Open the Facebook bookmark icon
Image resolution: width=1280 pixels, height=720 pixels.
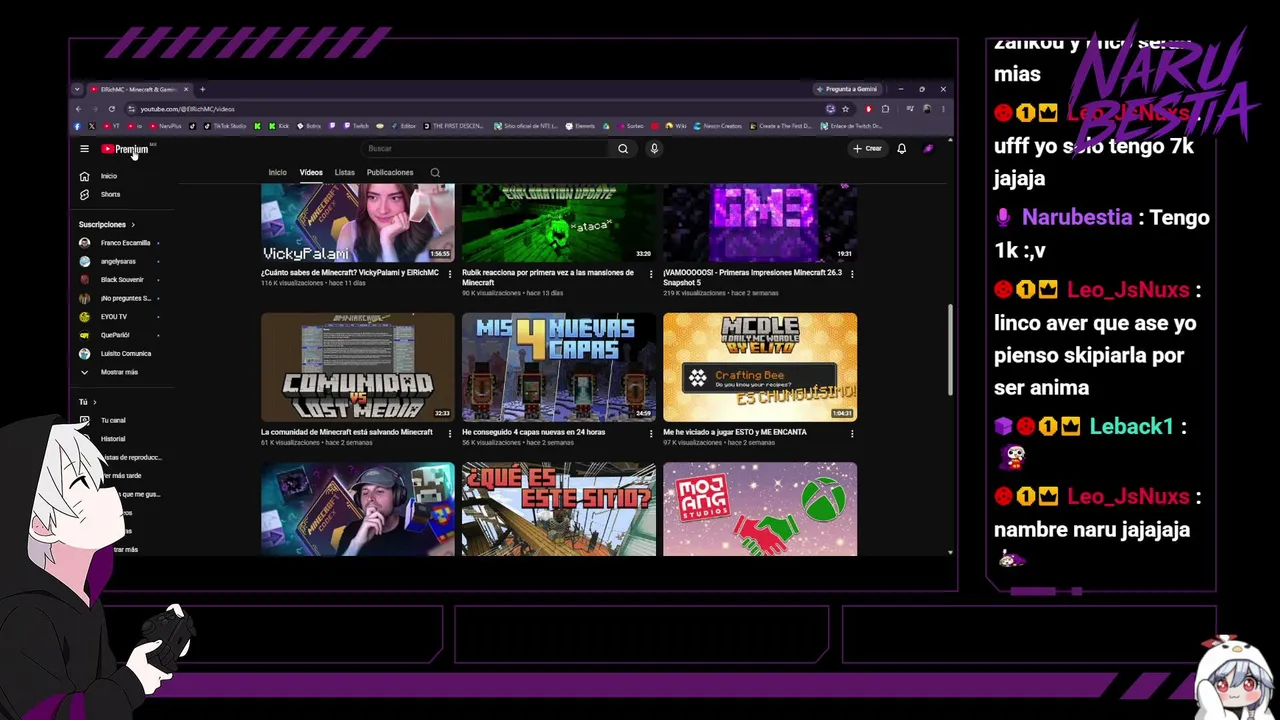click(x=78, y=126)
